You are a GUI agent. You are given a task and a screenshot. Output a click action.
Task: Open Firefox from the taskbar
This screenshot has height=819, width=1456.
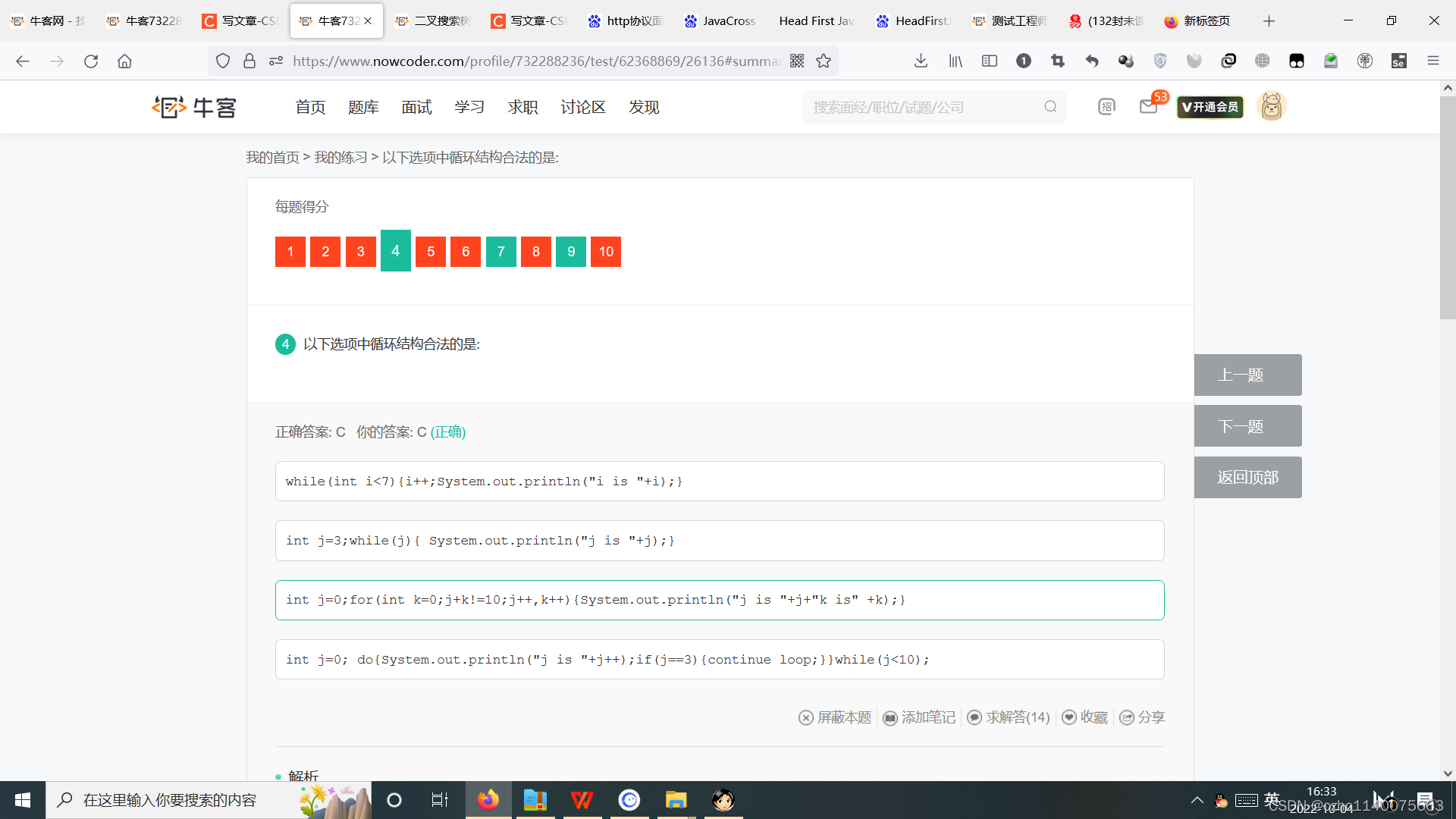pyautogui.click(x=488, y=800)
